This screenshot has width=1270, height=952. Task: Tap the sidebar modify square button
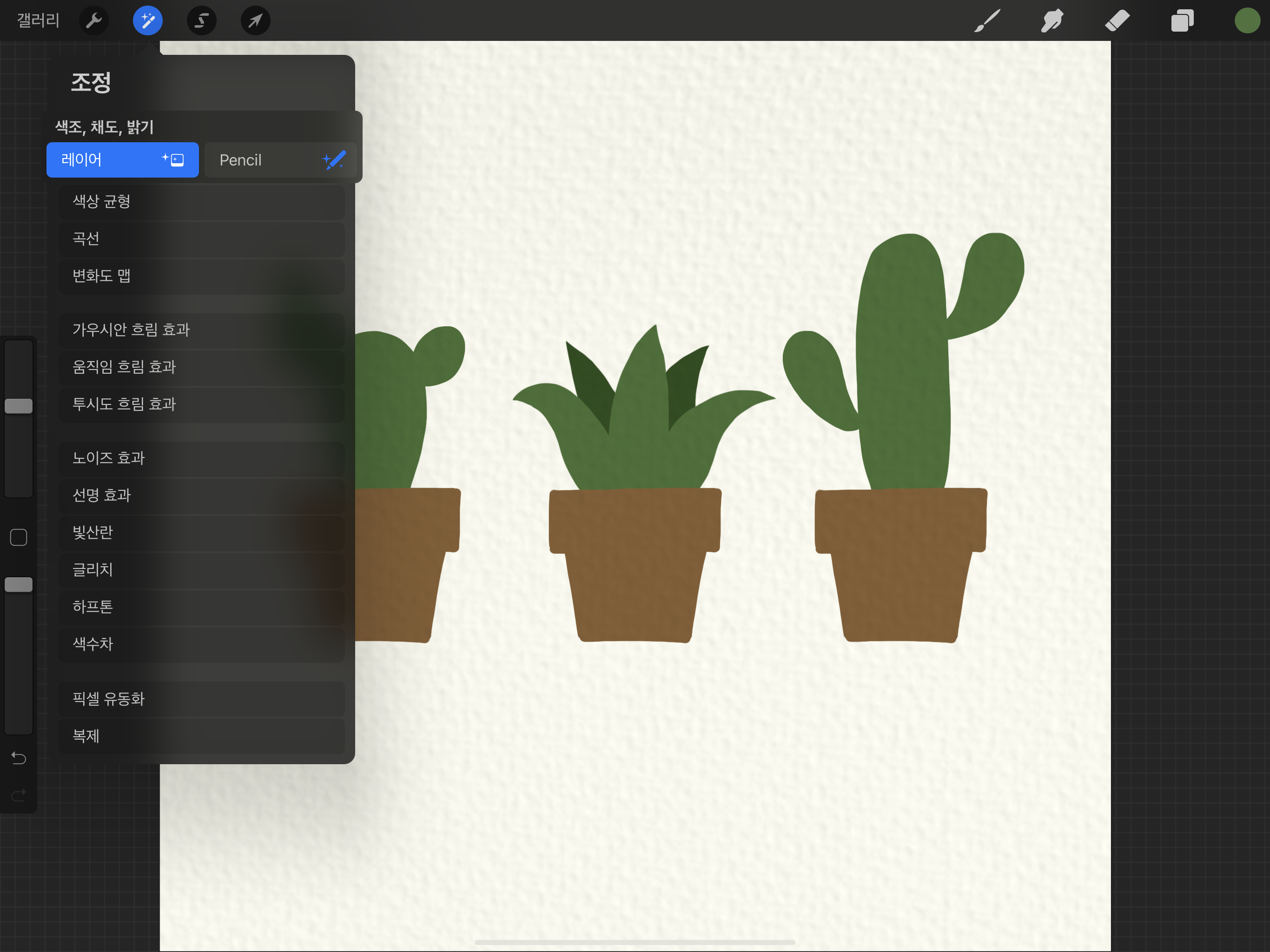coord(19,537)
